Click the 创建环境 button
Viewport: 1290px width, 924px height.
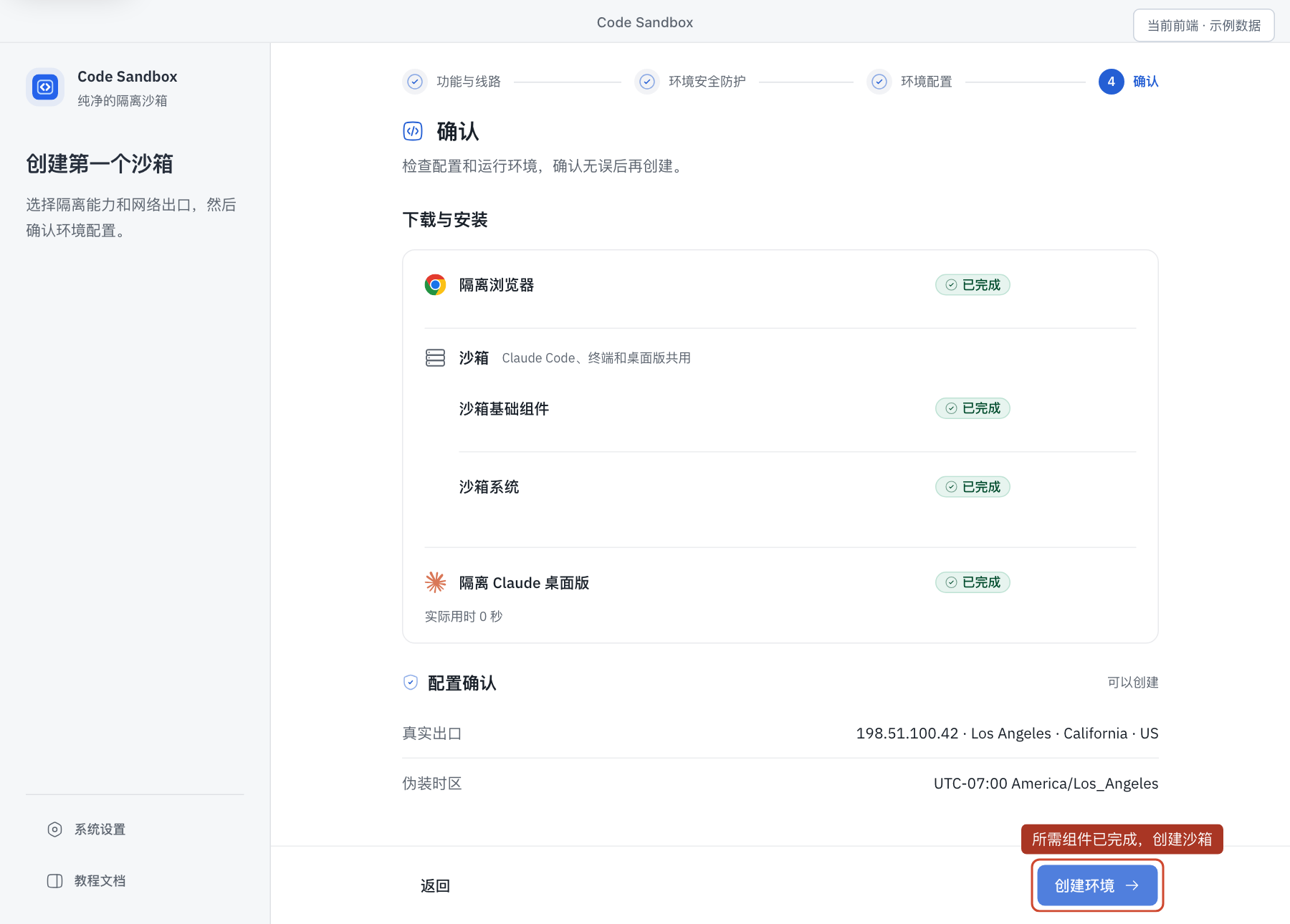point(1097,886)
